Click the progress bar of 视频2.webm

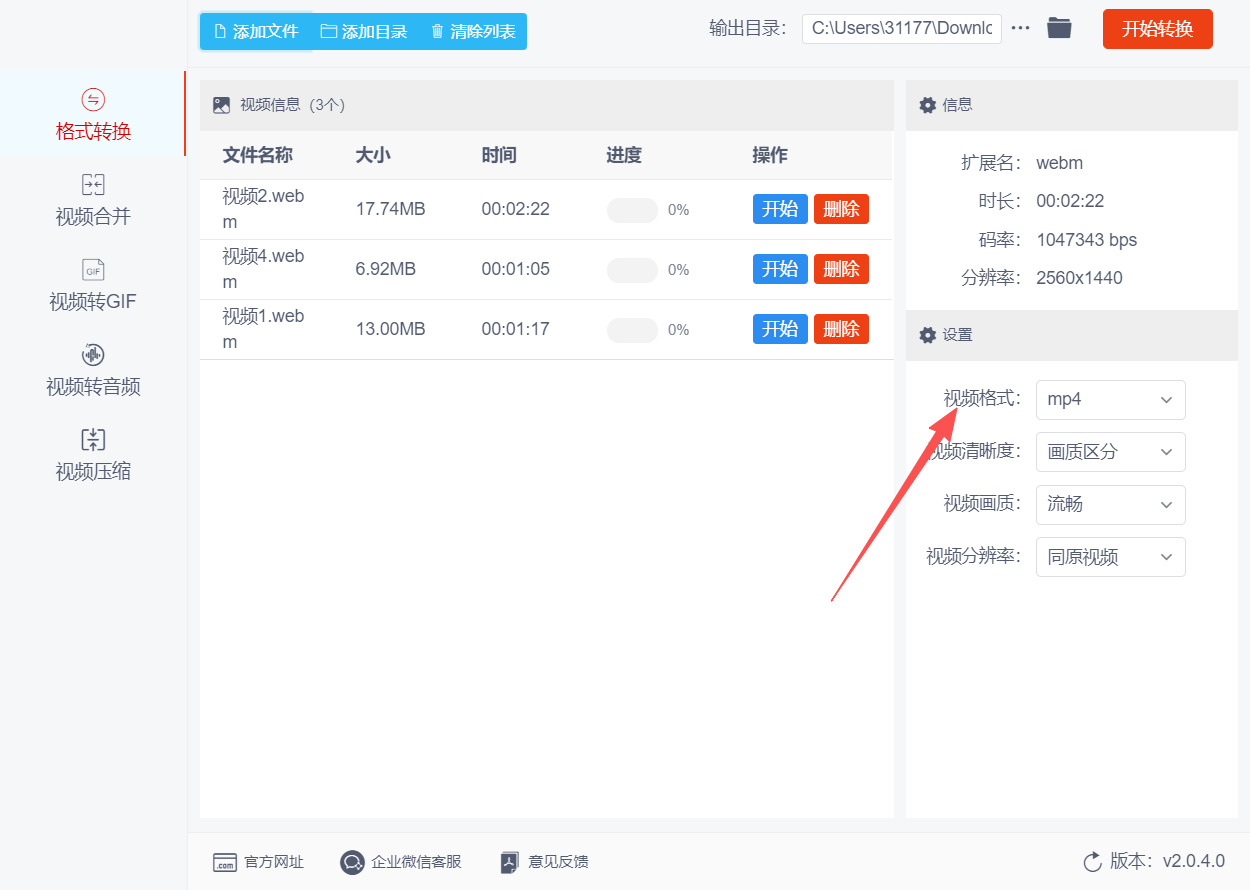[x=632, y=210]
